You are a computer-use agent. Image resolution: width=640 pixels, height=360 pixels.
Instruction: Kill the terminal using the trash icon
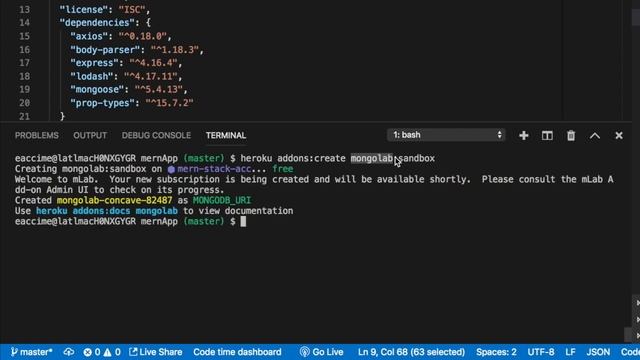571,136
